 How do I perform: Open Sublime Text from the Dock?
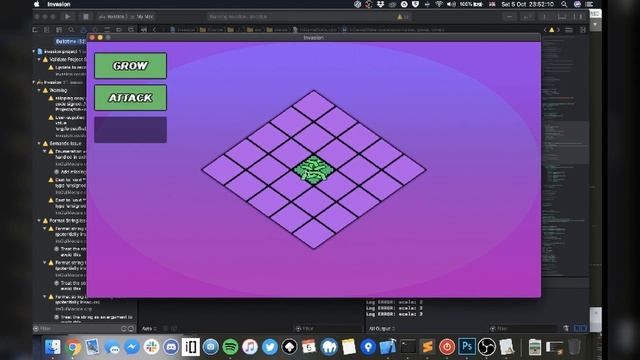point(427,347)
